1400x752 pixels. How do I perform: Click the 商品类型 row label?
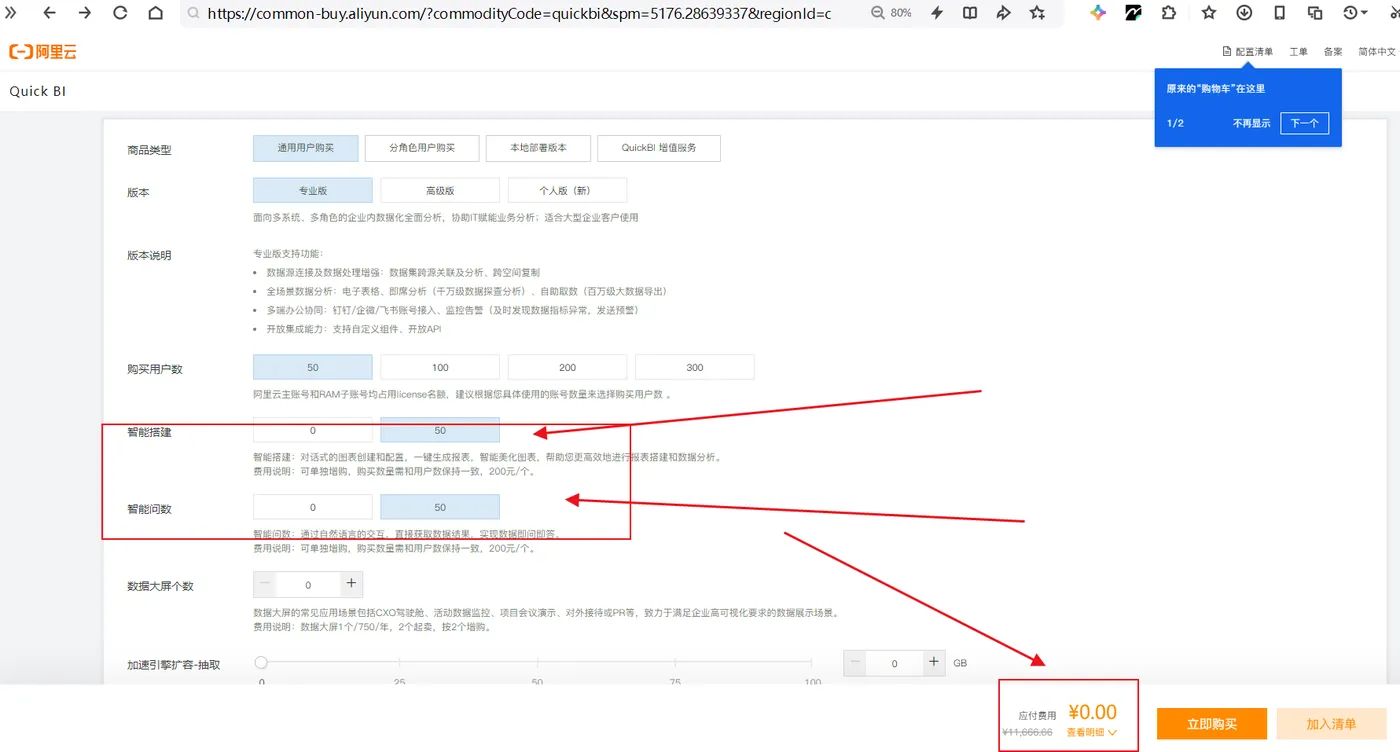[149, 150]
